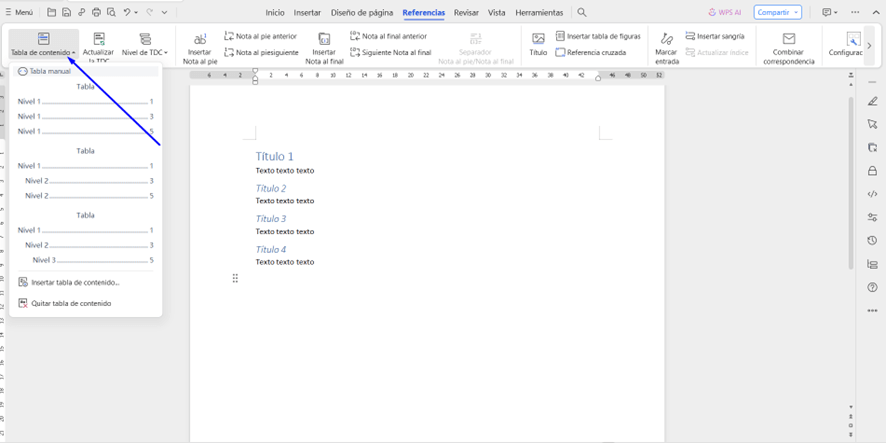The height and width of the screenshot is (443, 886).
Task: Click the share-link icon in quick toolbar
Action: click(81, 12)
